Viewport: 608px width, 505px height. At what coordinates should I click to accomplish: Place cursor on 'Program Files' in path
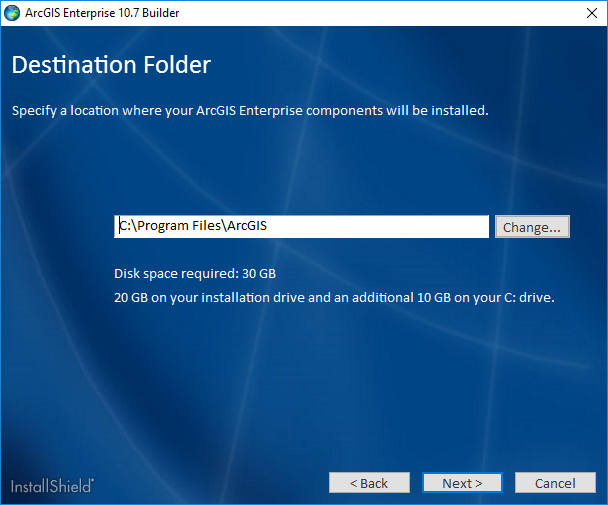(178, 226)
